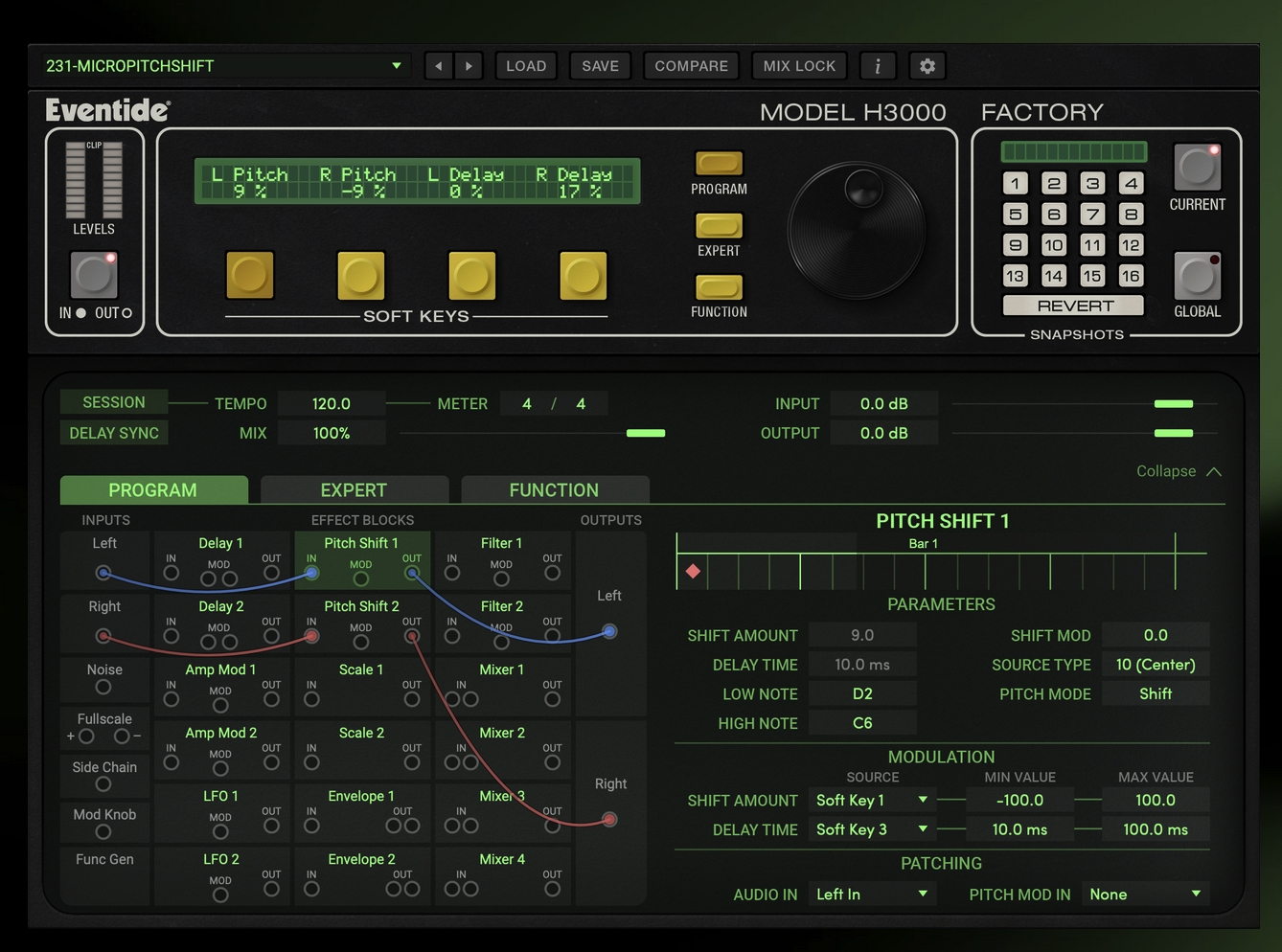Image resolution: width=1282 pixels, height=952 pixels.
Task: Switch to the EXPERT tab
Action: (354, 489)
